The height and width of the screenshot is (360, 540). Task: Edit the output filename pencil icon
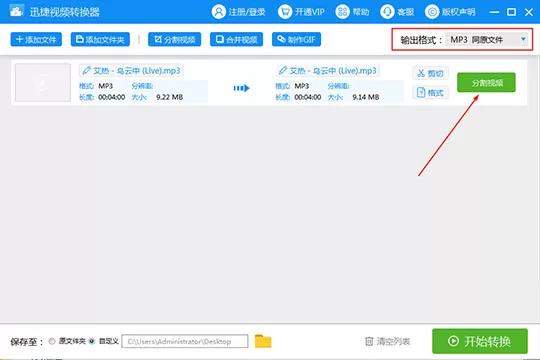(x=283, y=70)
